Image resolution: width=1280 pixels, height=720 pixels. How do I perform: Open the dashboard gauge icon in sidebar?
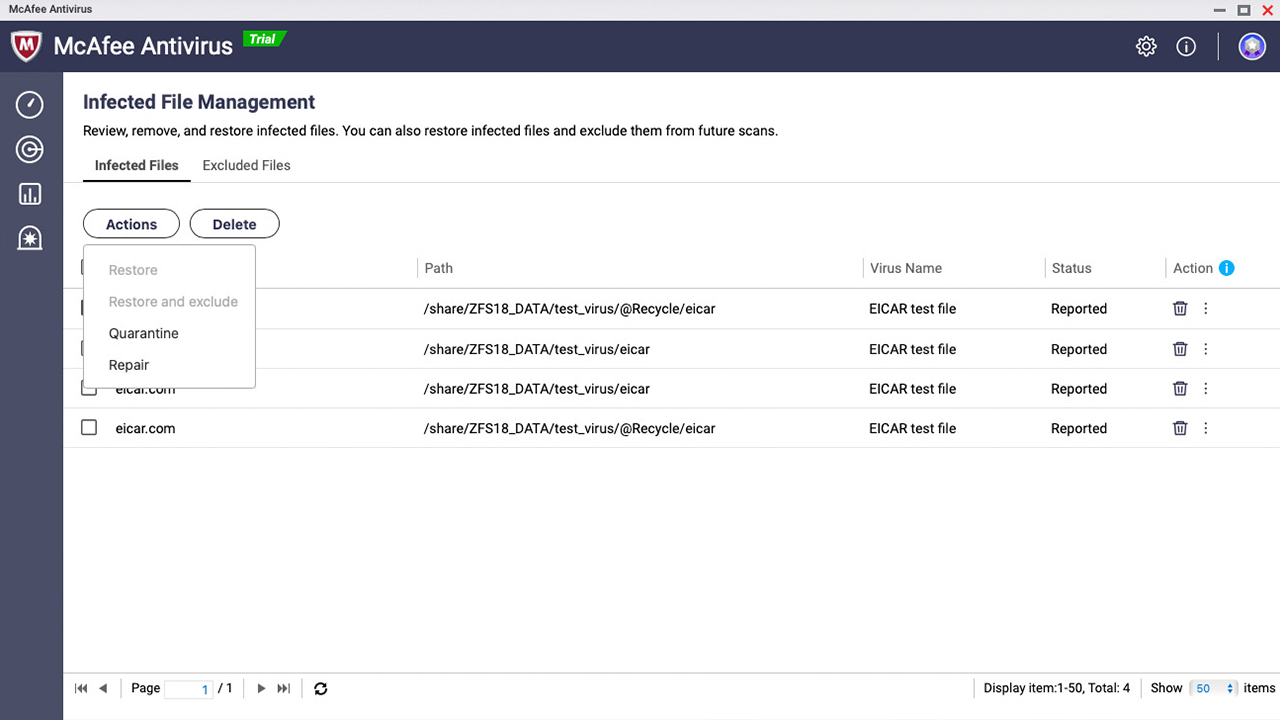pos(30,104)
